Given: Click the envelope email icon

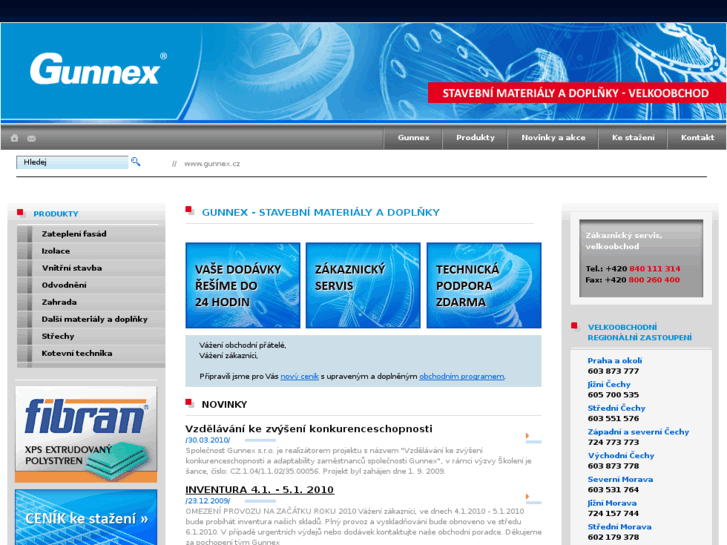Looking at the screenshot, I should click(32, 138).
